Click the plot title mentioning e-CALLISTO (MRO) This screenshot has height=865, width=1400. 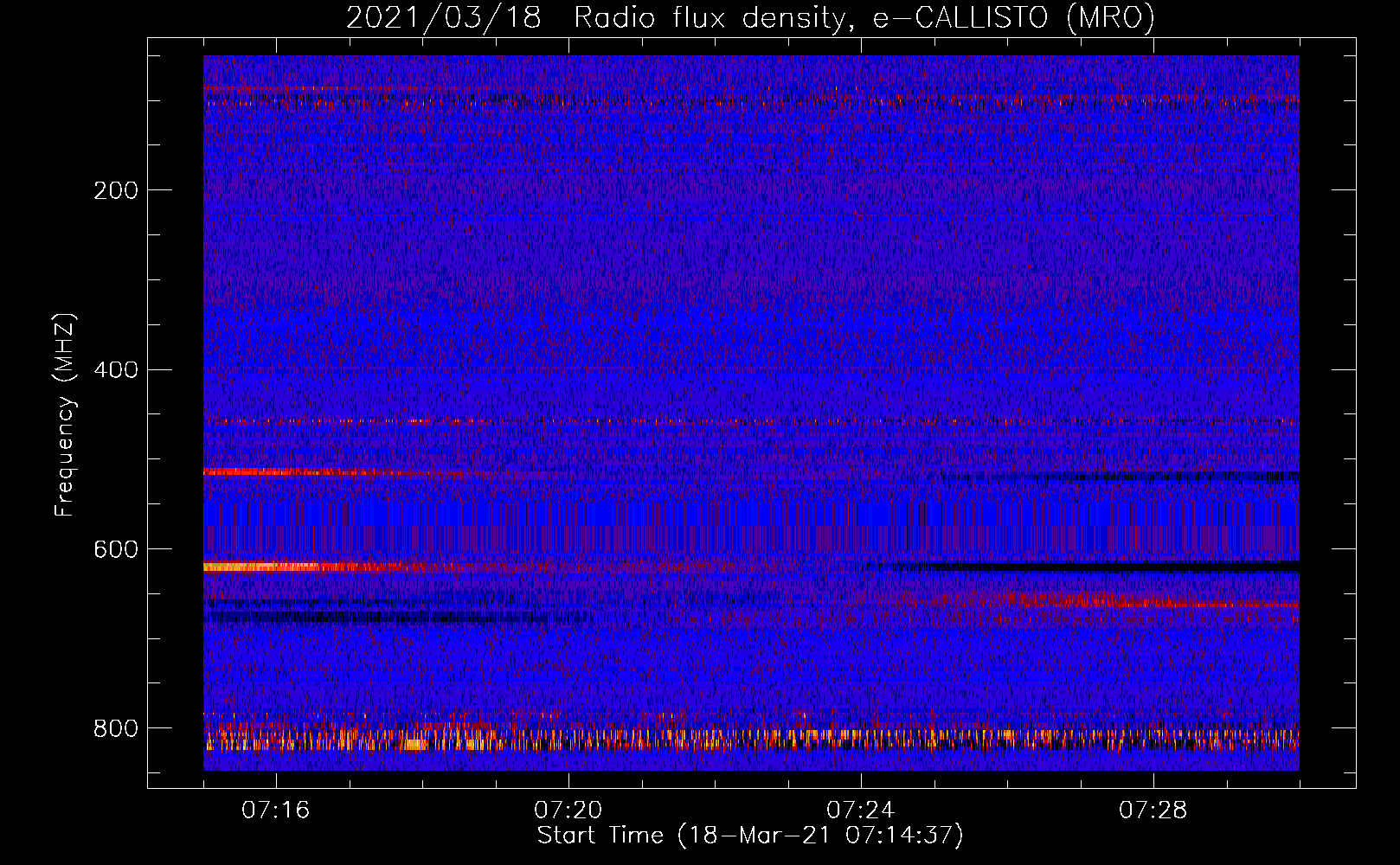pos(750,17)
